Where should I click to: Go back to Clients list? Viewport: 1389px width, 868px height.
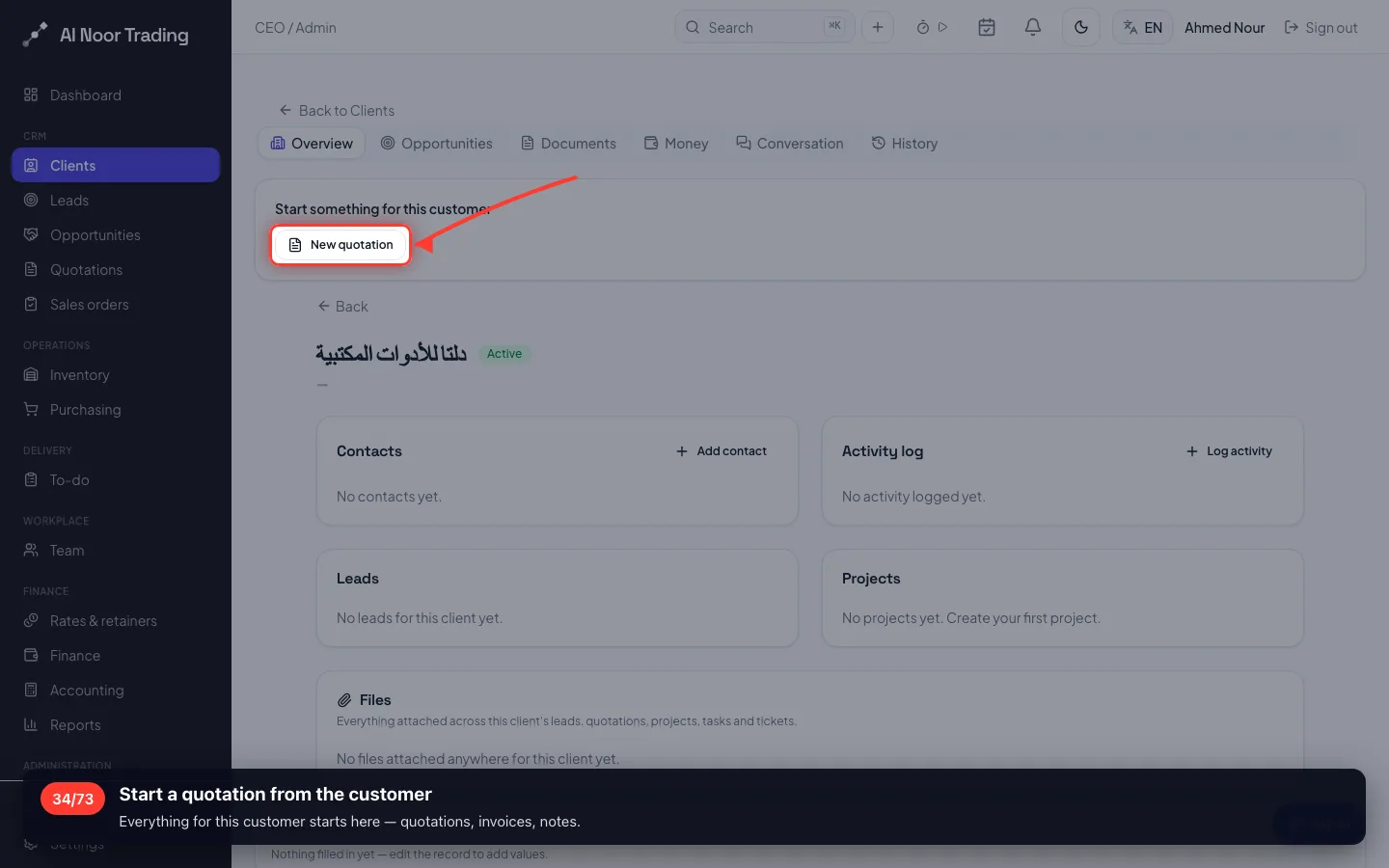tap(337, 110)
